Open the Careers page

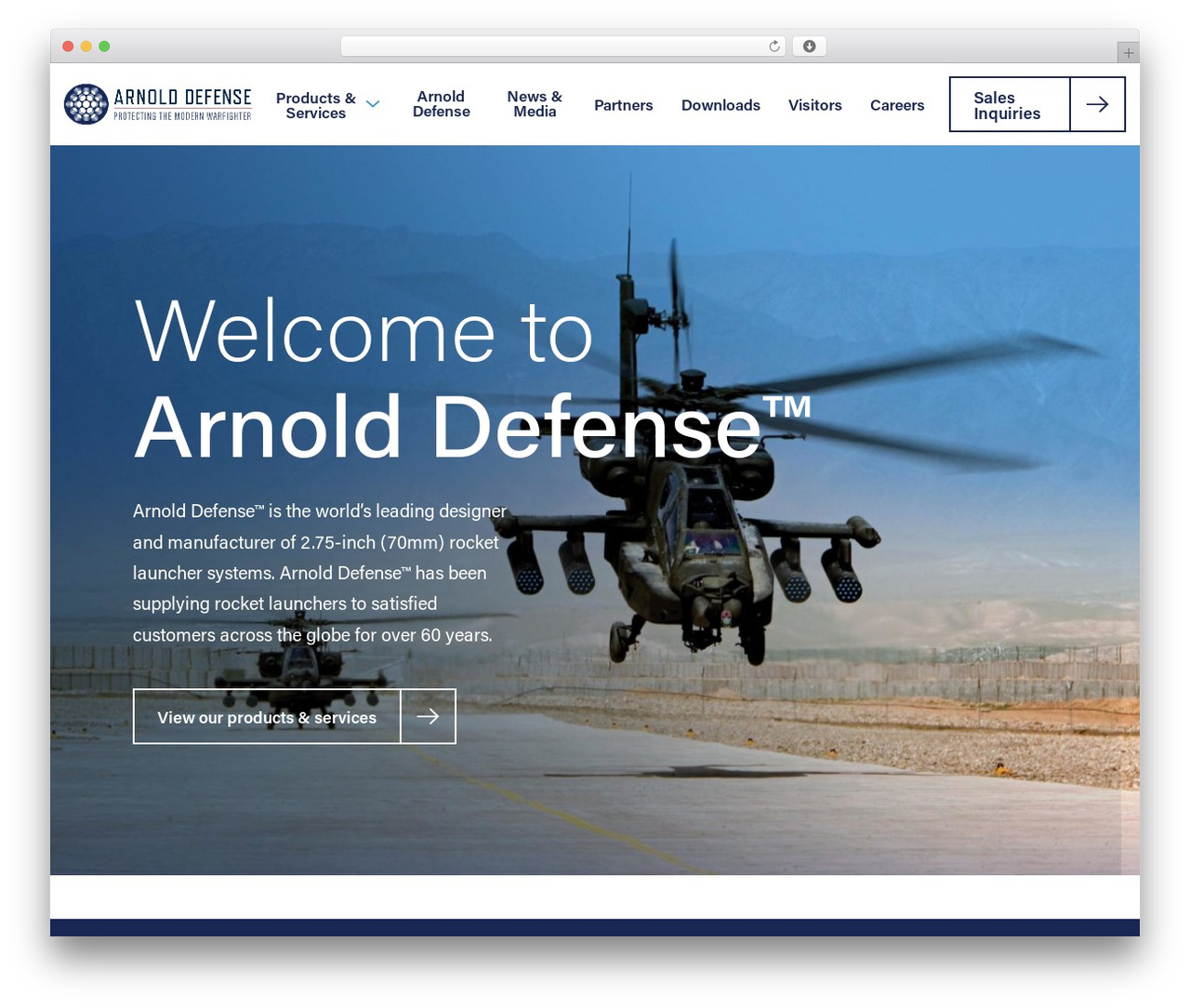pyautogui.click(x=897, y=105)
